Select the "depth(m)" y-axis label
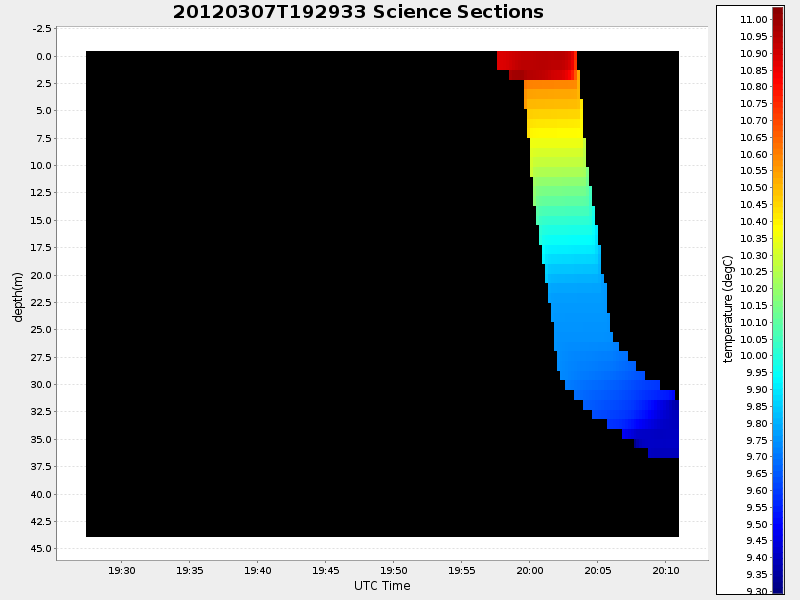 pos(18,296)
